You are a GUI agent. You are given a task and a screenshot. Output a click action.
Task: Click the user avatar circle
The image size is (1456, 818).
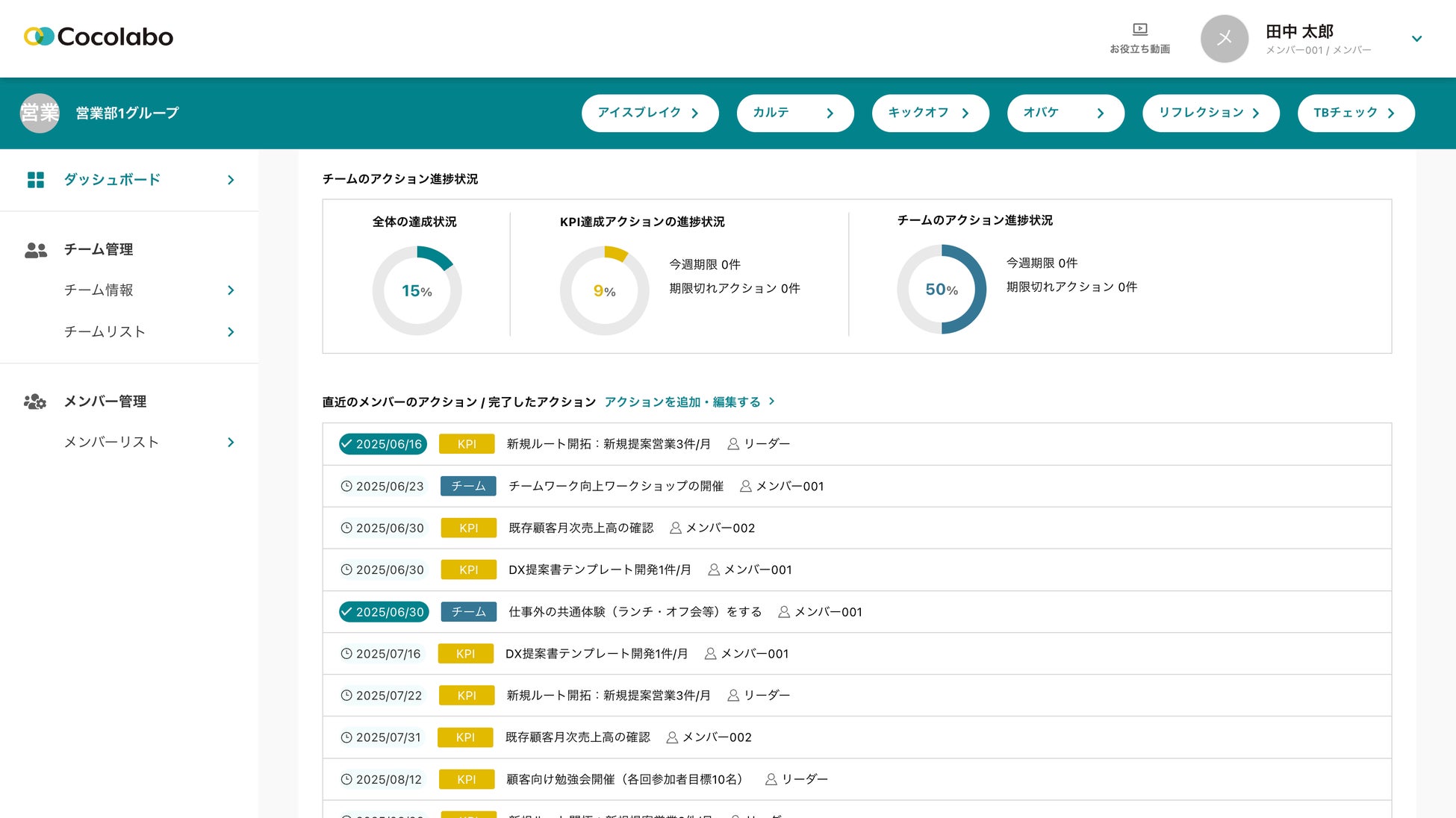1224,39
